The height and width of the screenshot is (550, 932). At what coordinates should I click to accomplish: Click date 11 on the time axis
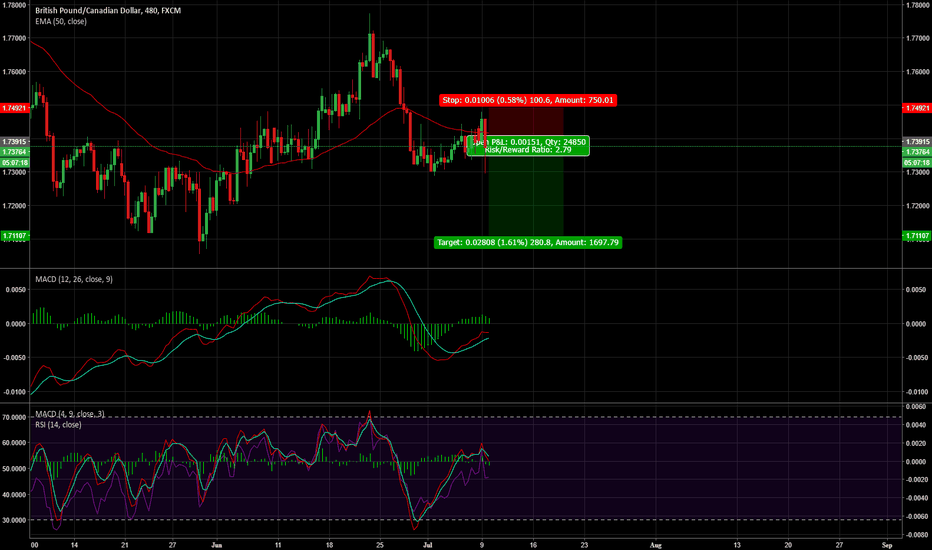[278, 545]
